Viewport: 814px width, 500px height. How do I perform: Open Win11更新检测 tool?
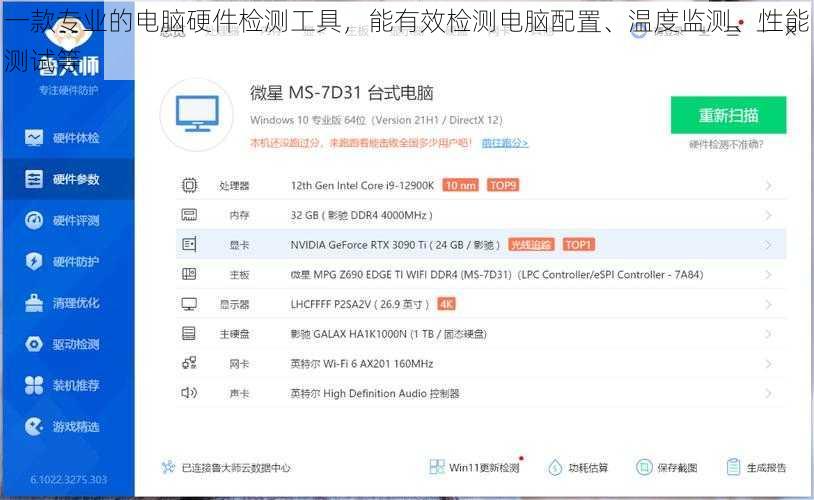click(x=475, y=467)
